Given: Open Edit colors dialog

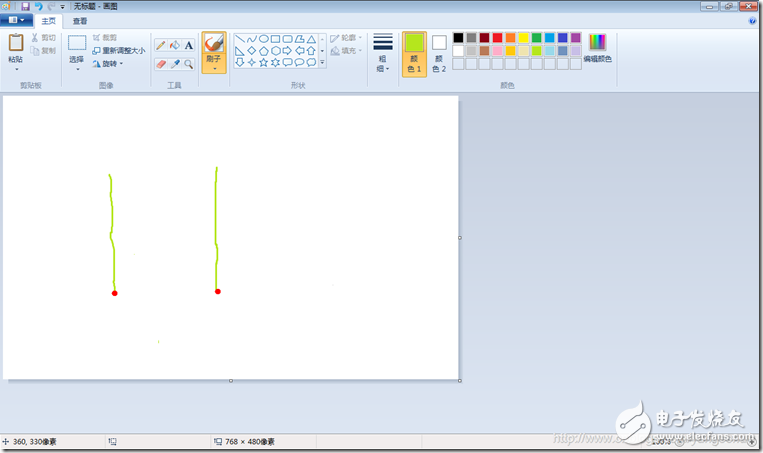Looking at the screenshot, I should 598,49.
